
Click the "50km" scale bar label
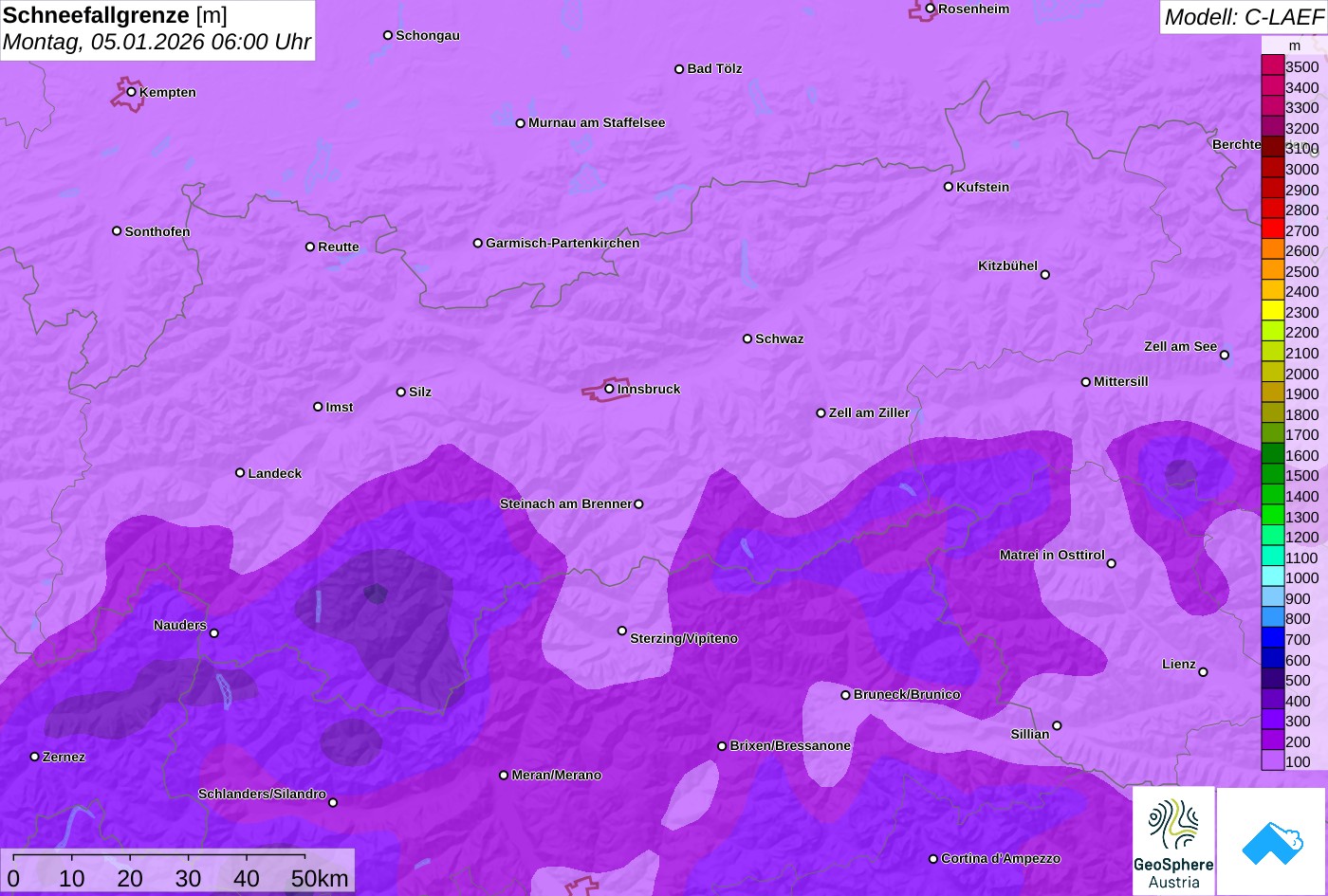coord(320,879)
